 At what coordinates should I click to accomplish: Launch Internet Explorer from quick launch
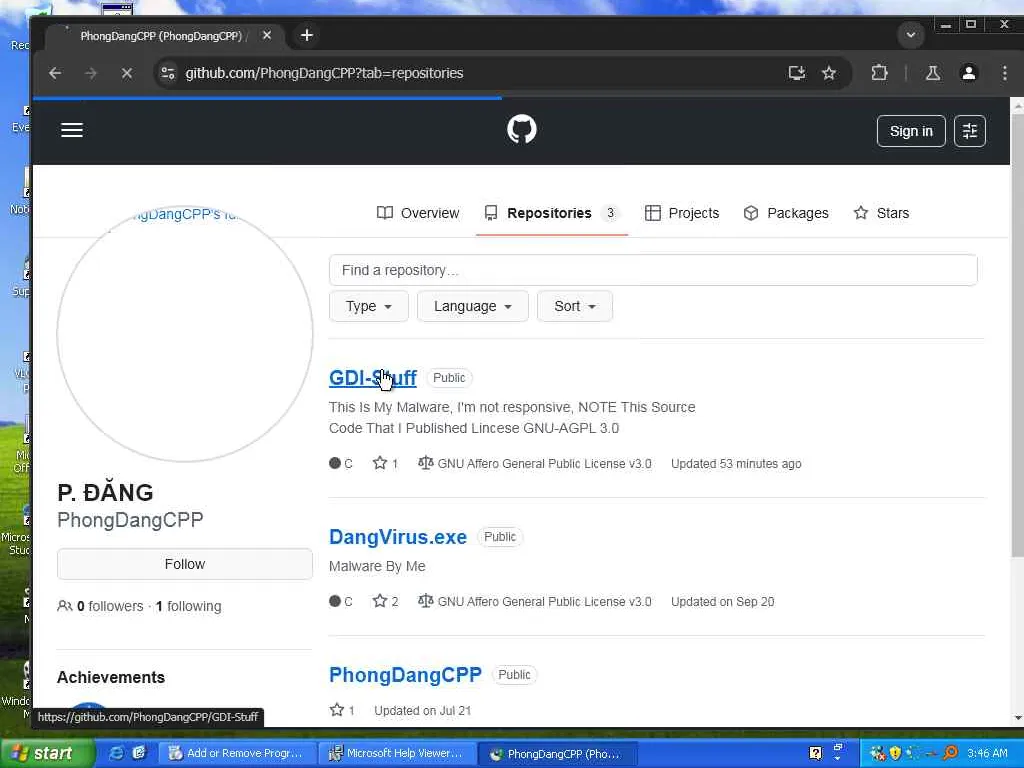coord(117,753)
